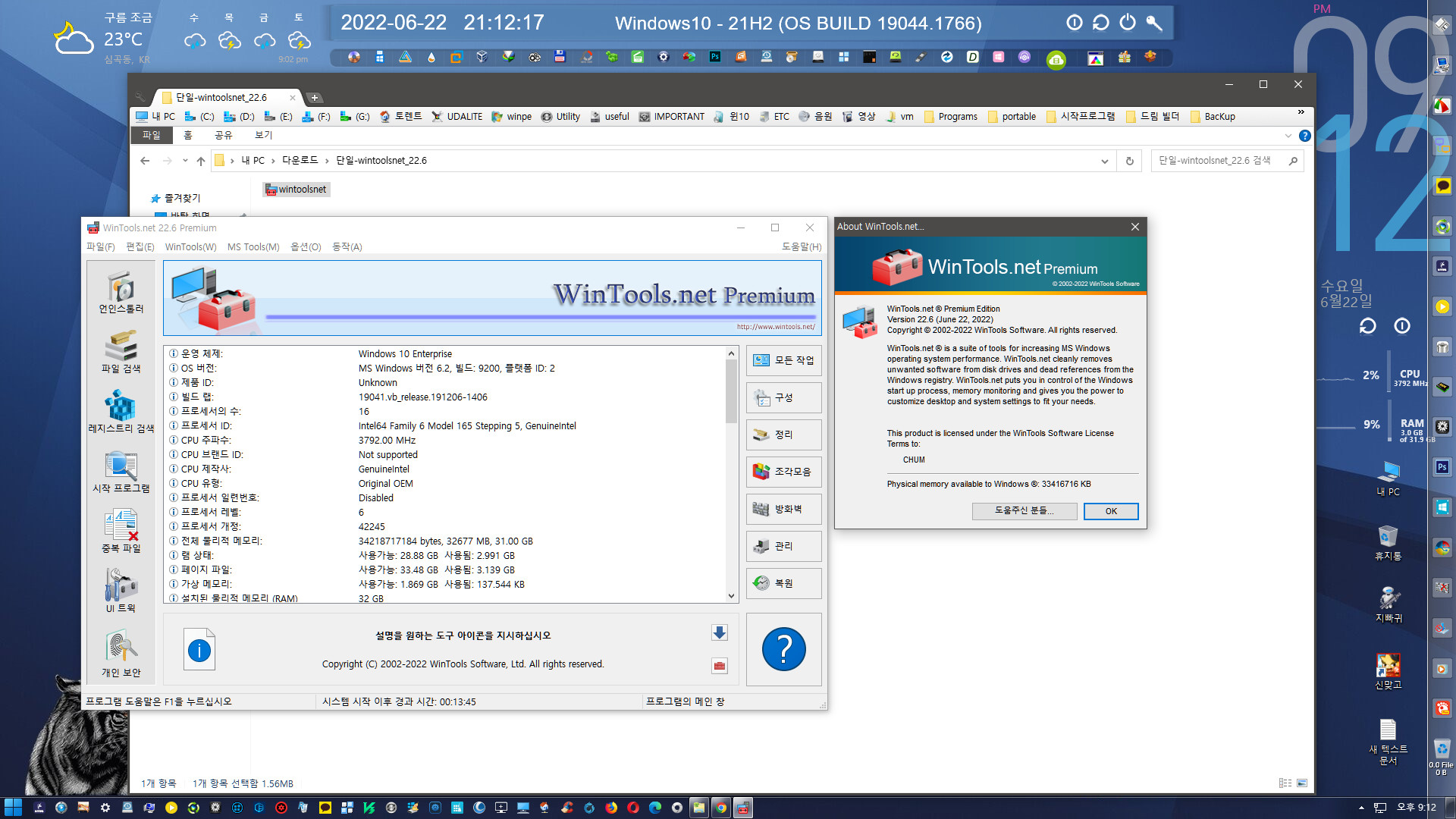Click the big blue help question mark
This screenshot has width=1456, height=819.
click(x=783, y=650)
